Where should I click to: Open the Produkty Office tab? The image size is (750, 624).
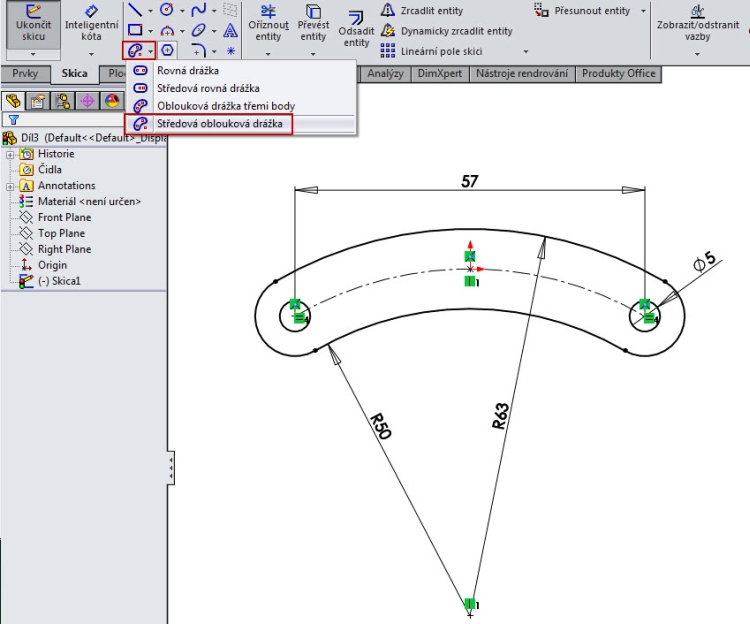click(618, 74)
